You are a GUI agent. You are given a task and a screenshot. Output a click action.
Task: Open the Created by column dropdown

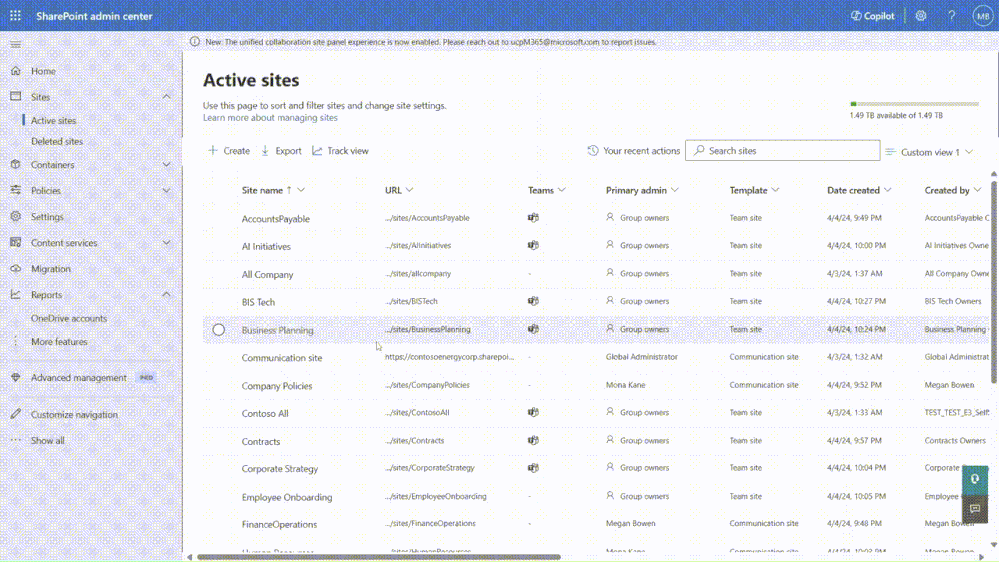tap(977, 190)
